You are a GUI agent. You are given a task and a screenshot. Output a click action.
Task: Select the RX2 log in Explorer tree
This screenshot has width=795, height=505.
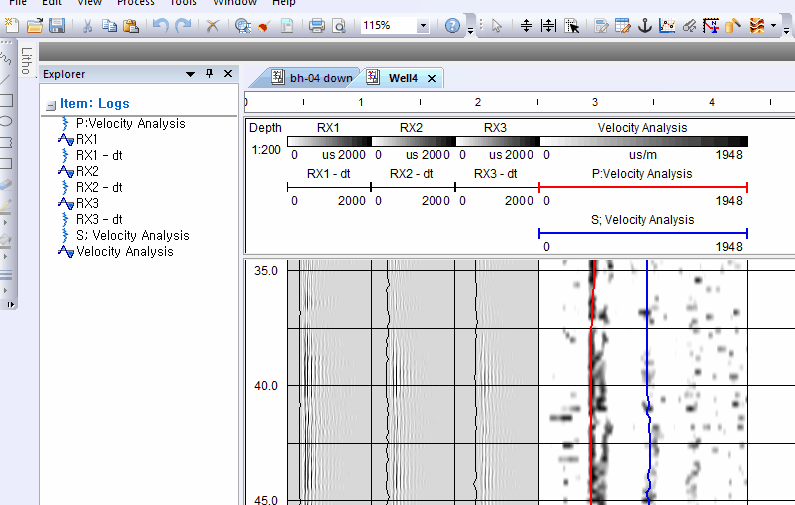click(x=87, y=171)
